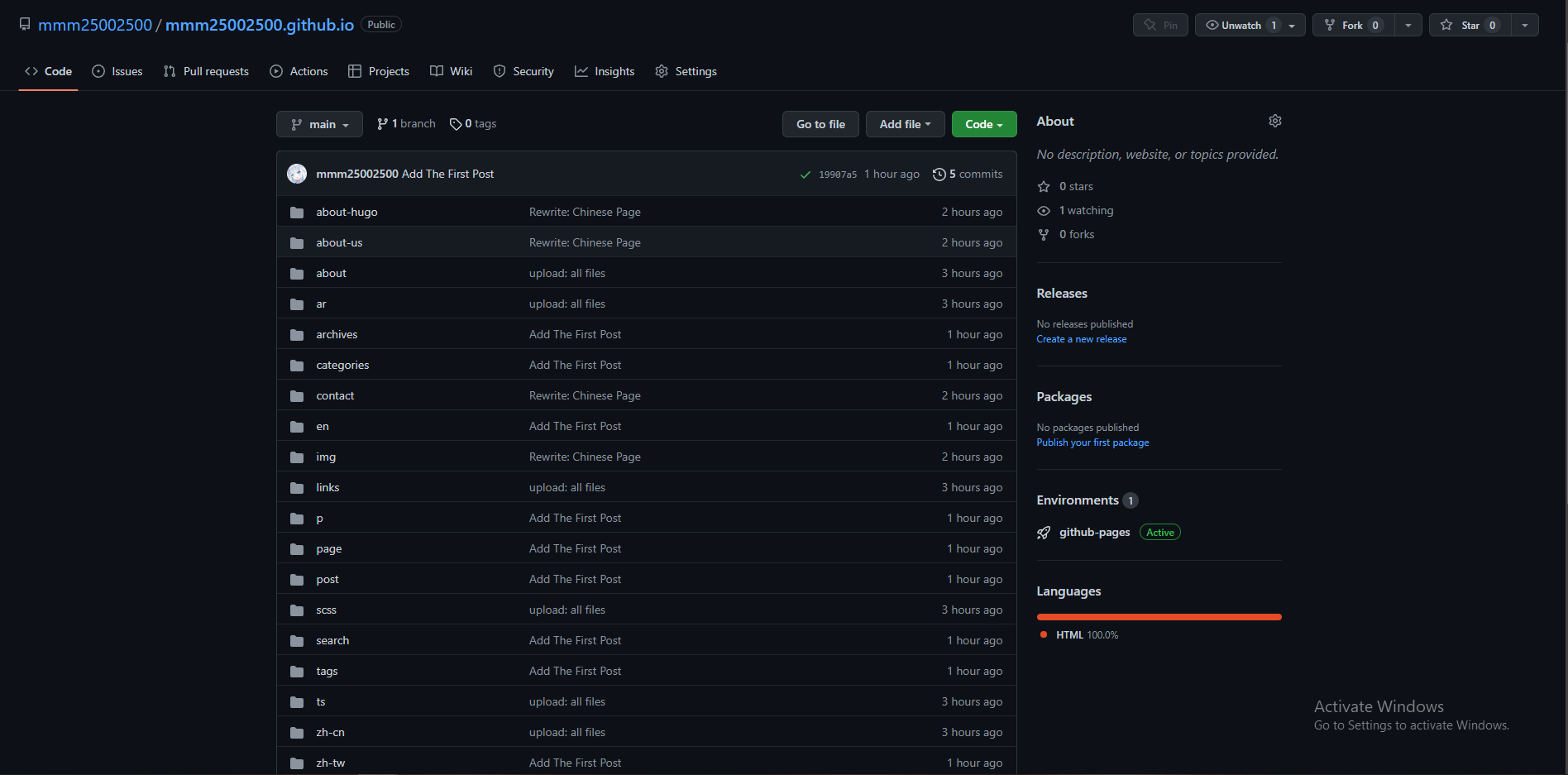Screen dimensions: 1568x775
Task: Click the green commit status check mark
Action: pyautogui.click(x=806, y=175)
